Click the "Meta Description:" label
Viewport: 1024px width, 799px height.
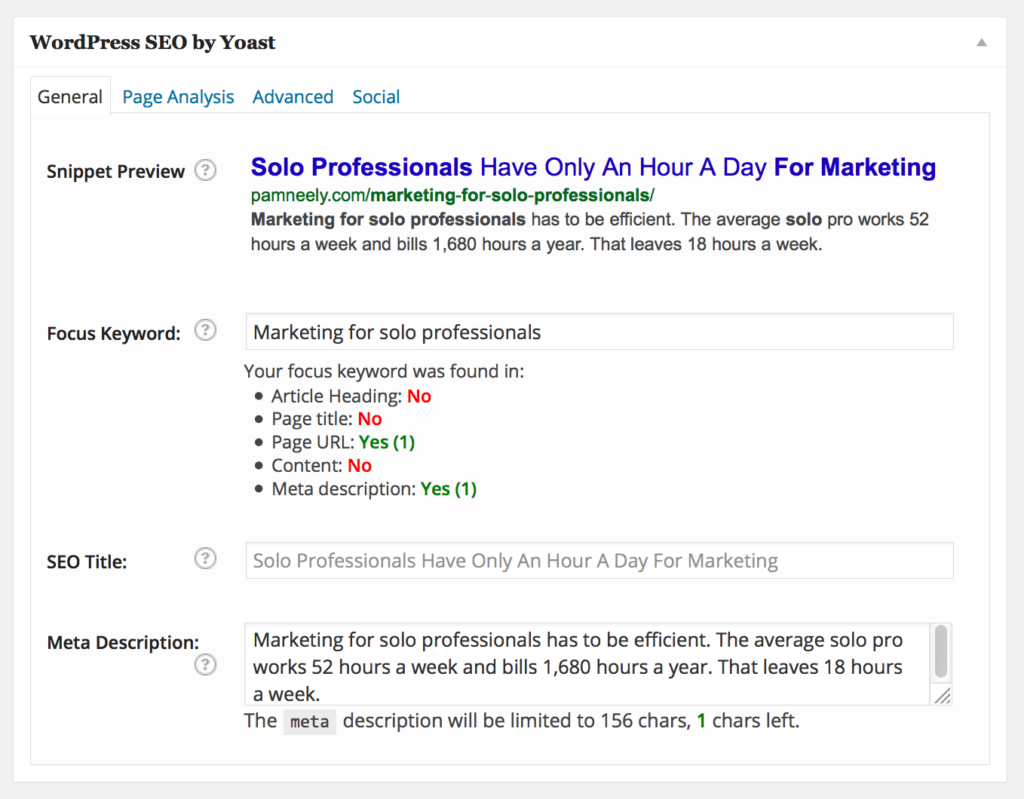point(123,642)
